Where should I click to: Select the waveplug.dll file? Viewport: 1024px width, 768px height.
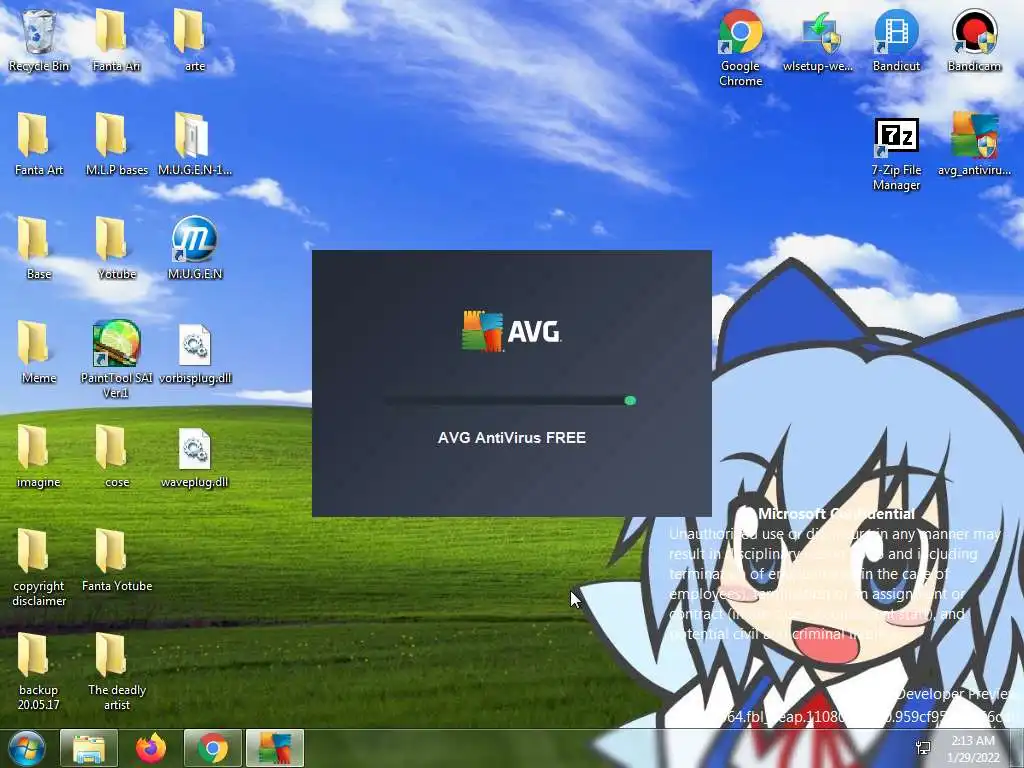click(x=195, y=456)
